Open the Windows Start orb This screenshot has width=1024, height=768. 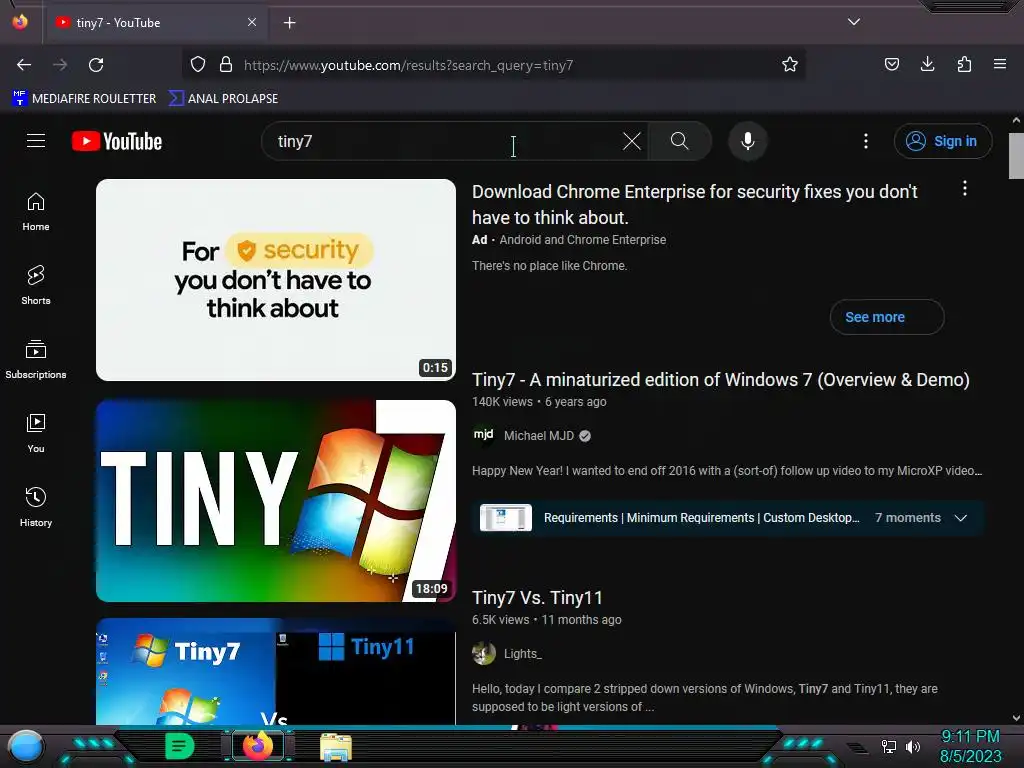pyautogui.click(x=26, y=747)
